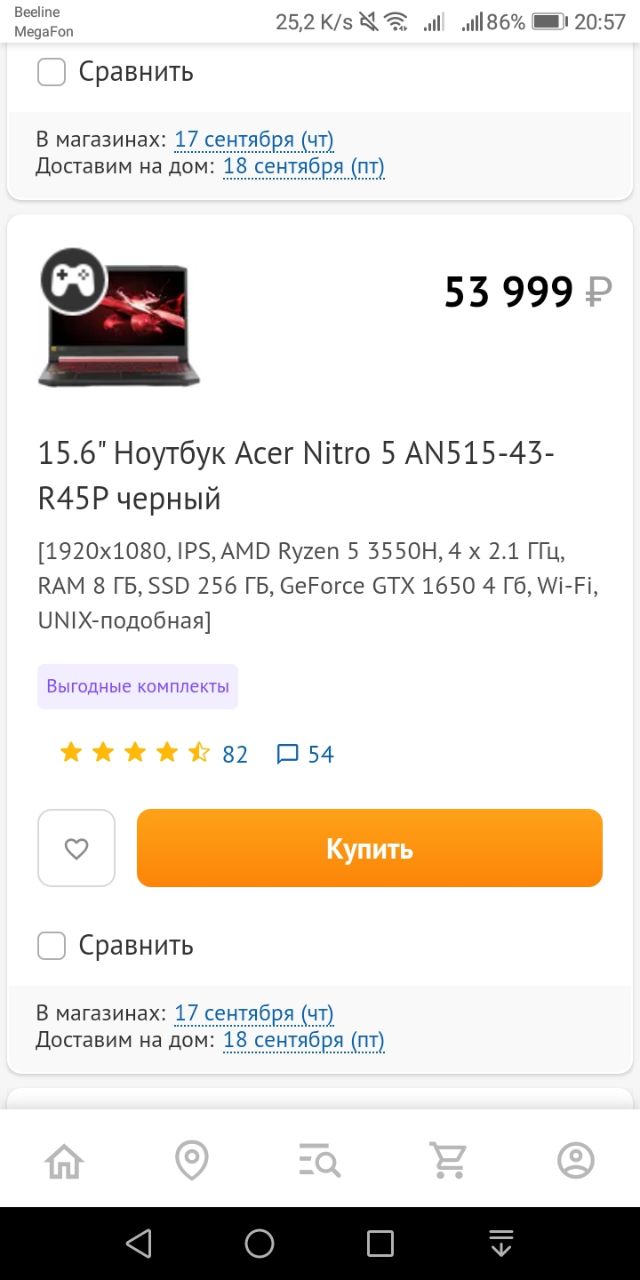This screenshot has width=640, height=1280.
Task: Open in-store date 17 сентября in Acer card
Action: tap(254, 1013)
